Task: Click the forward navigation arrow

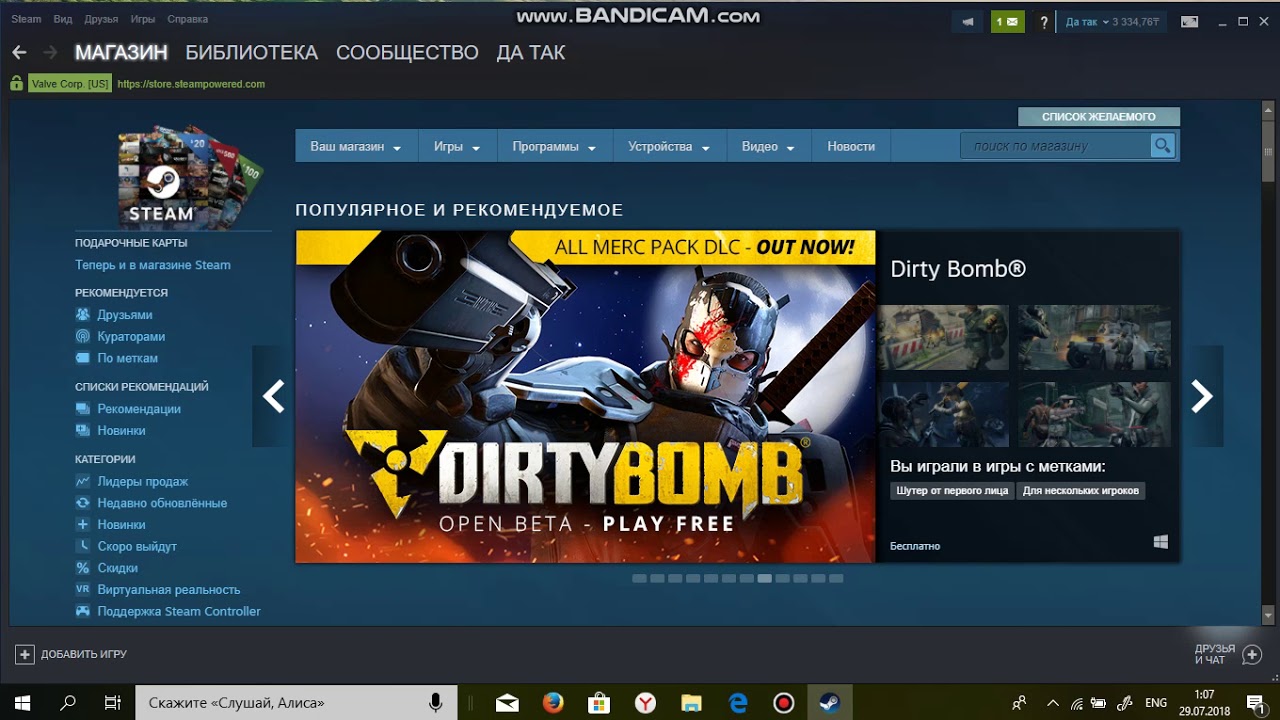Action: 50,52
